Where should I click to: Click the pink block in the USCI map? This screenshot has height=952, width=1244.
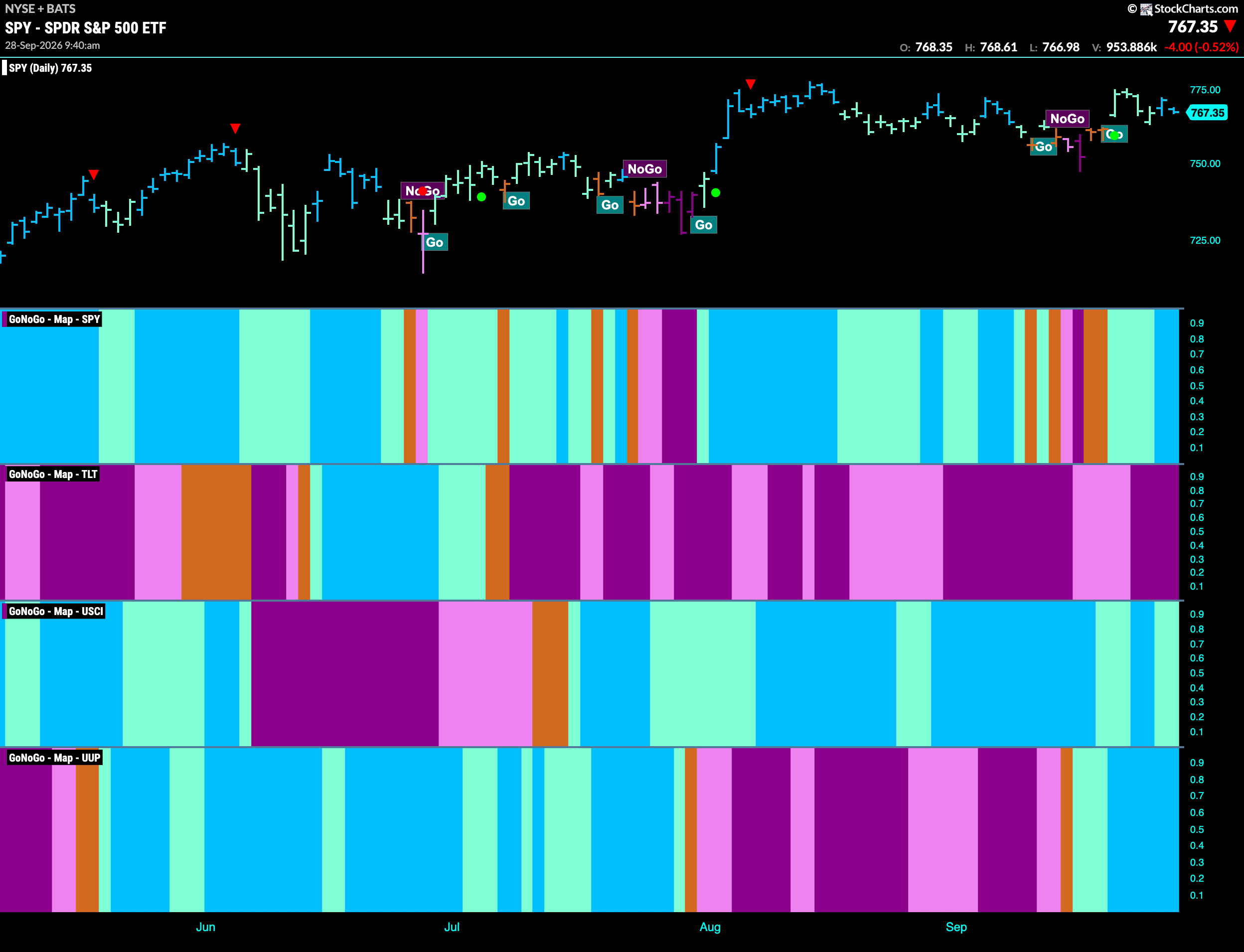485,674
